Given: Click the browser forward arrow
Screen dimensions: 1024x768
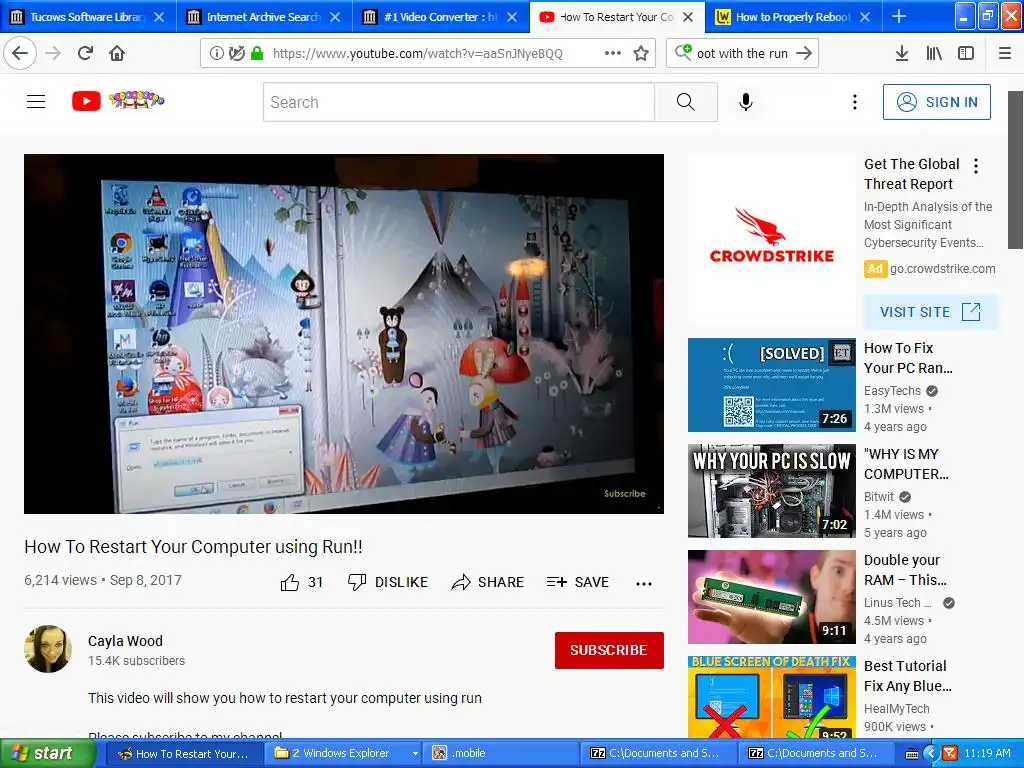Looking at the screenshot, I should click(54, 53).
